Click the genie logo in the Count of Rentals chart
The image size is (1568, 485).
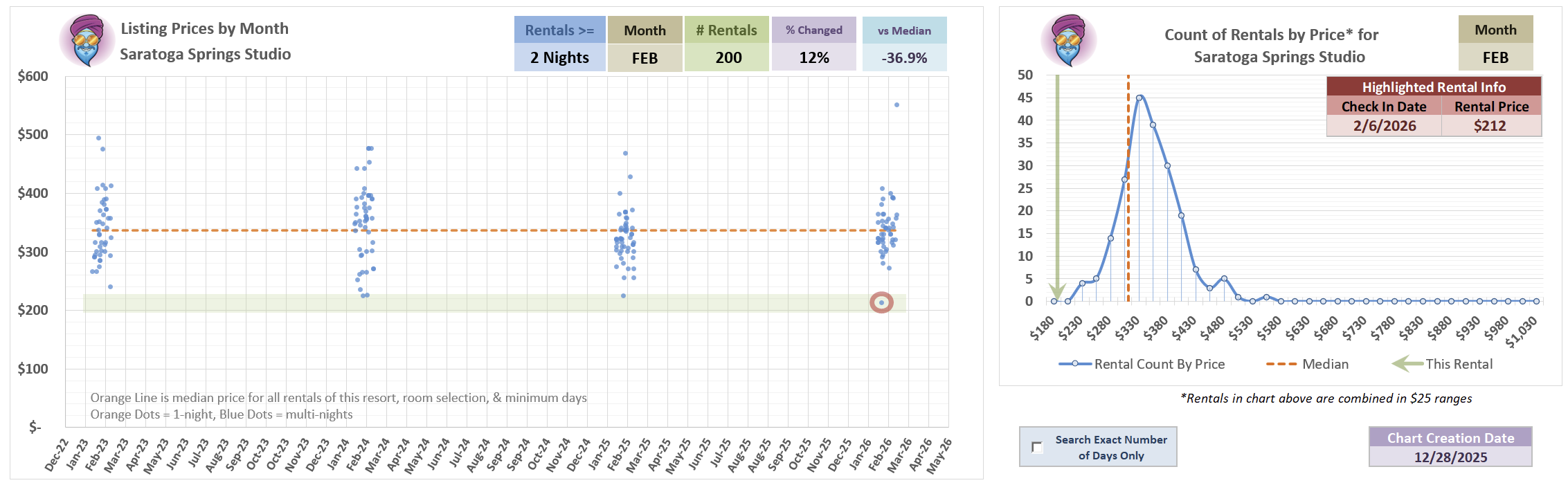coord(1068,41)
